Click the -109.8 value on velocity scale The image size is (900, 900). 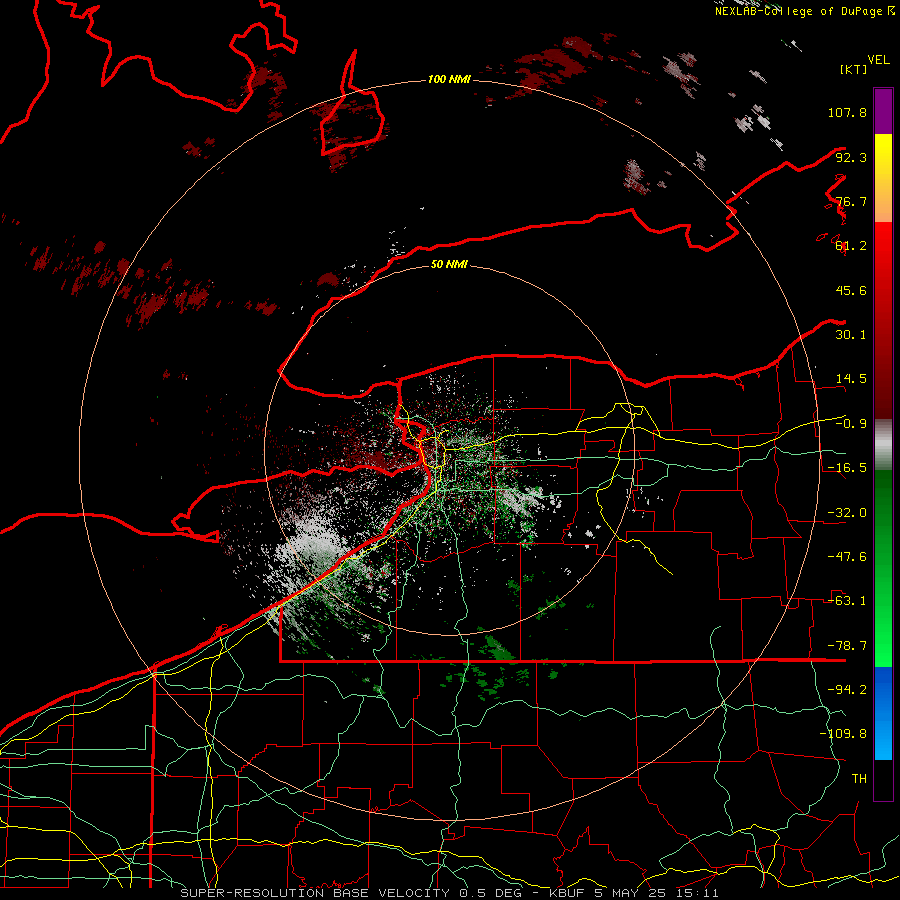pyautogui.click(x=843, y=734)
